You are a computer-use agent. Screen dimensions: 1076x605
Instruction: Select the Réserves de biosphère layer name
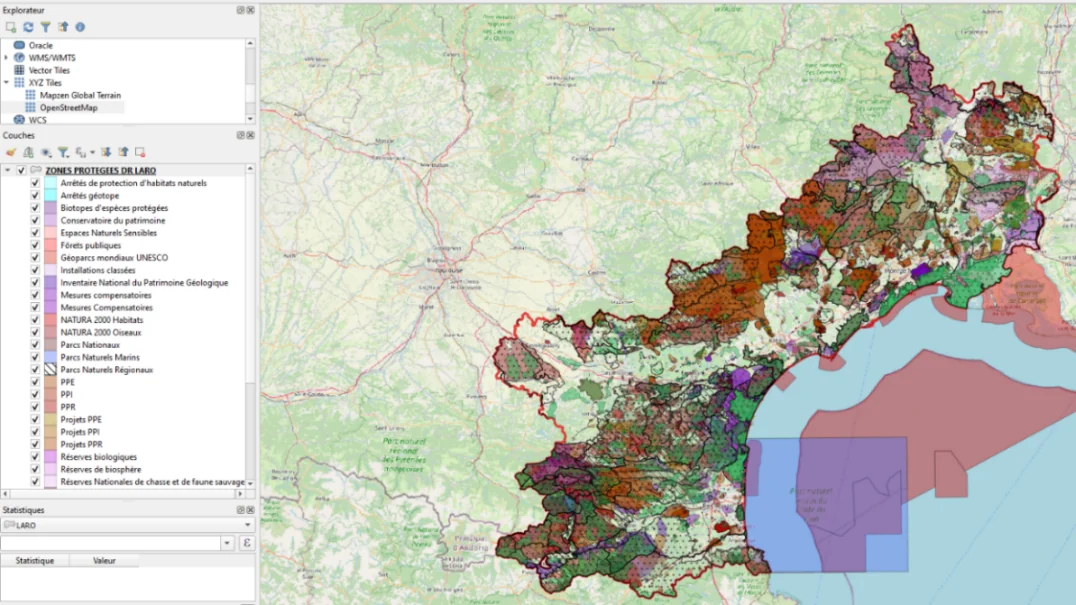tap(101, 469)
